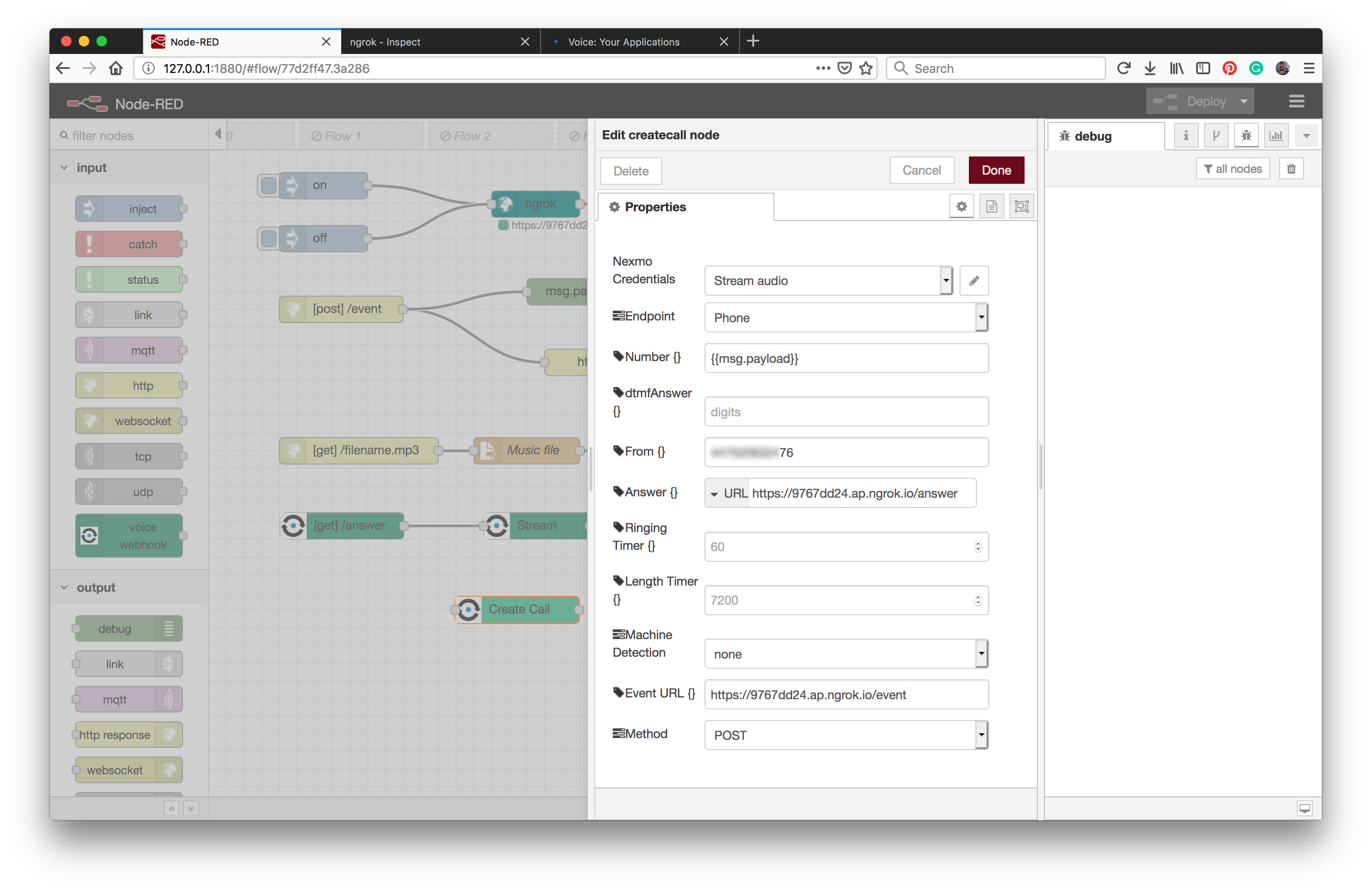The image size is (1372, 891).
Task: Click the filter nodes search box
Action: click(x=129, y=136)
